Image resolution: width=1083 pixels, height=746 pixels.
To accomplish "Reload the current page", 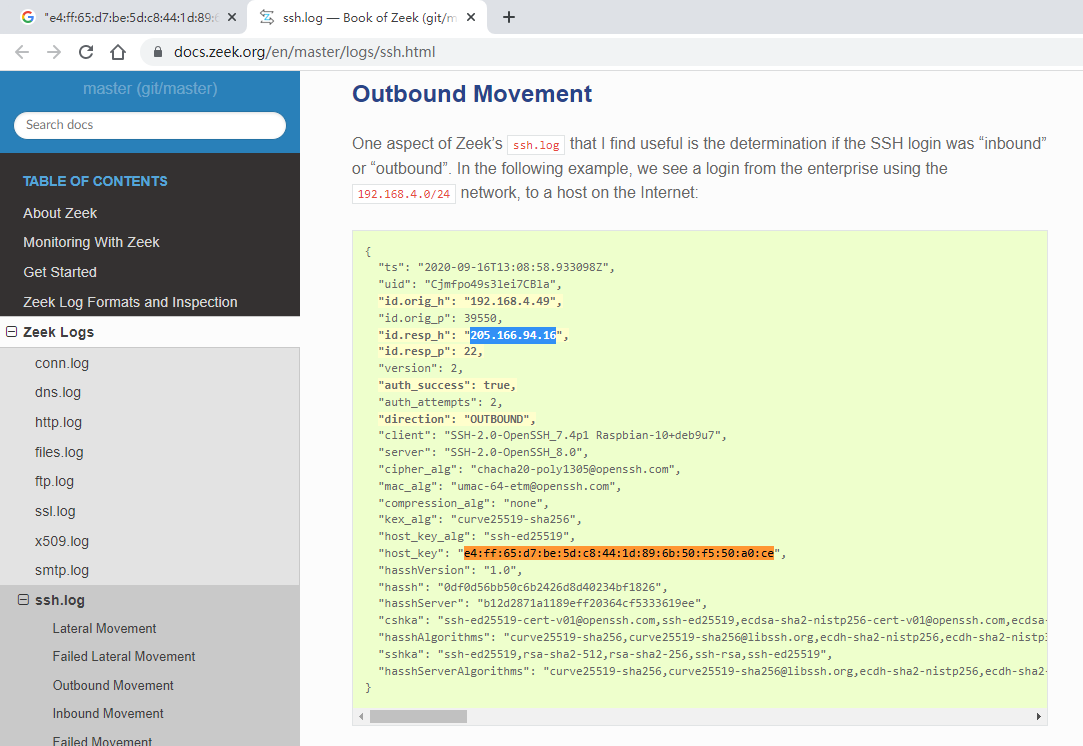I will pos(86,52).
